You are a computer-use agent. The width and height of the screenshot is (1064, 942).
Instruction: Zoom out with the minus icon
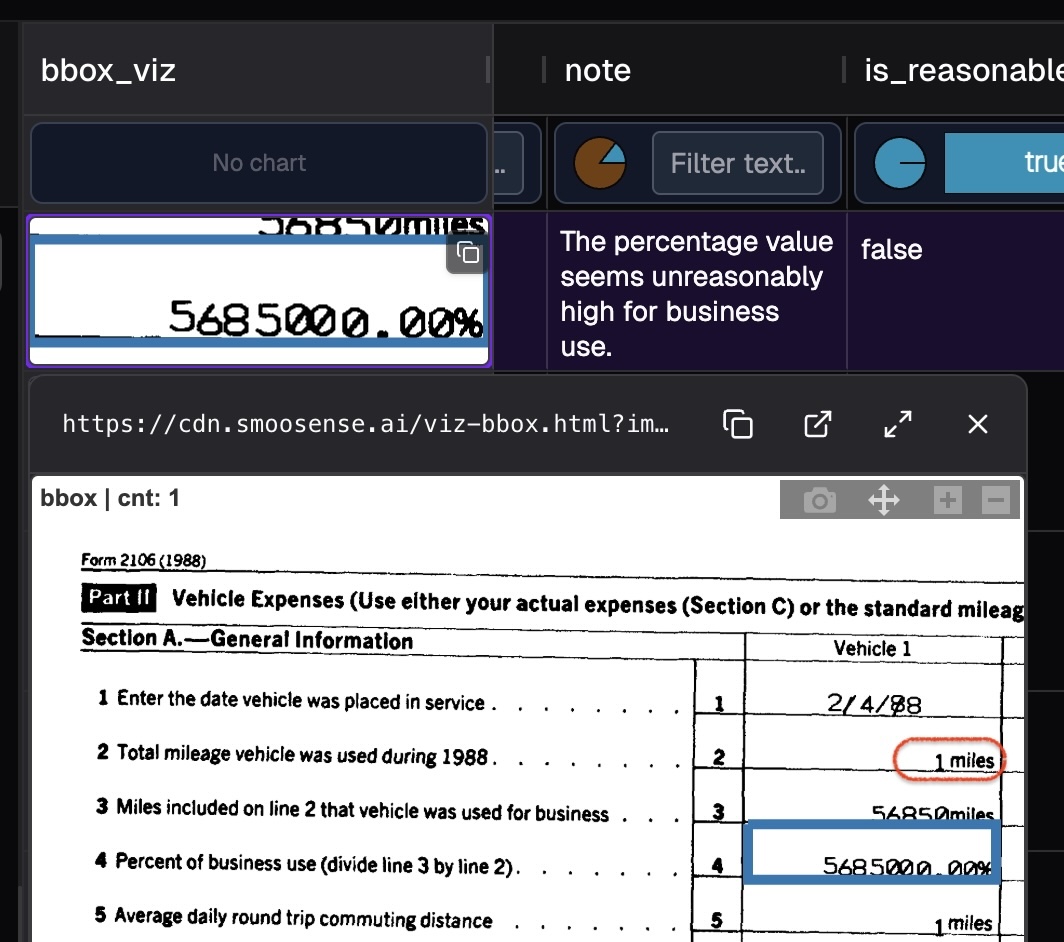(x=996, y=500)
